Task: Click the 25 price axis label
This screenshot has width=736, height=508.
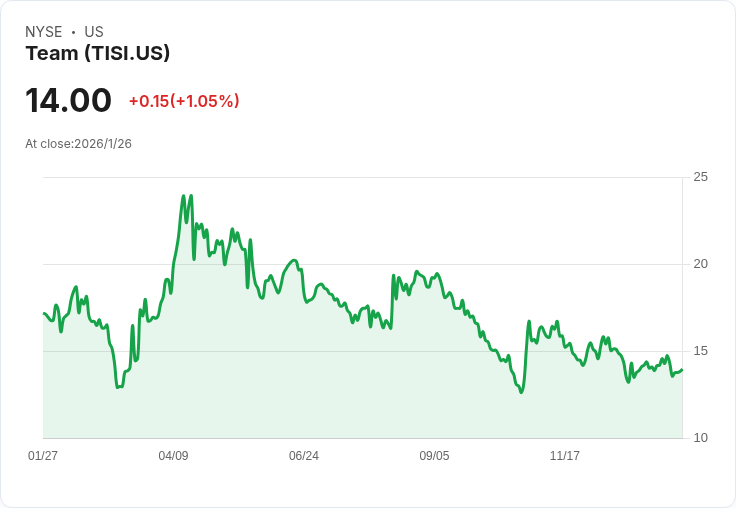Action: pyautogui.click(x=701, y=177)
